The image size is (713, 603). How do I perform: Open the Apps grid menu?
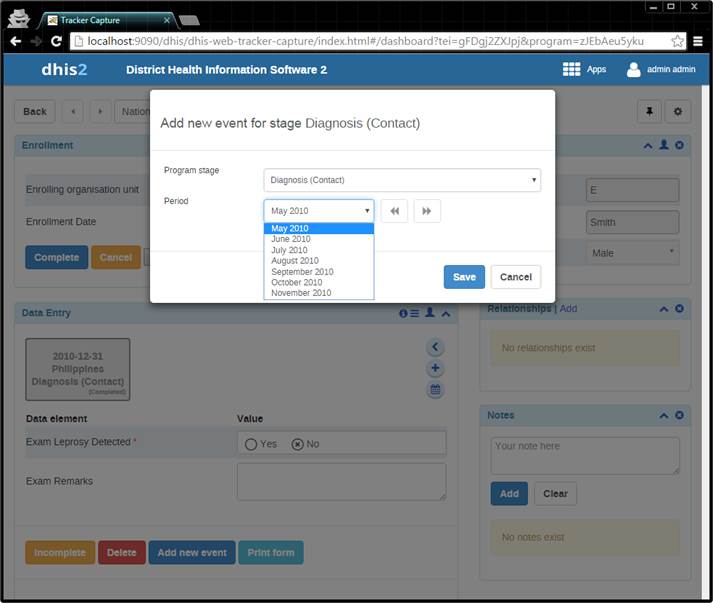coord(572,69)
